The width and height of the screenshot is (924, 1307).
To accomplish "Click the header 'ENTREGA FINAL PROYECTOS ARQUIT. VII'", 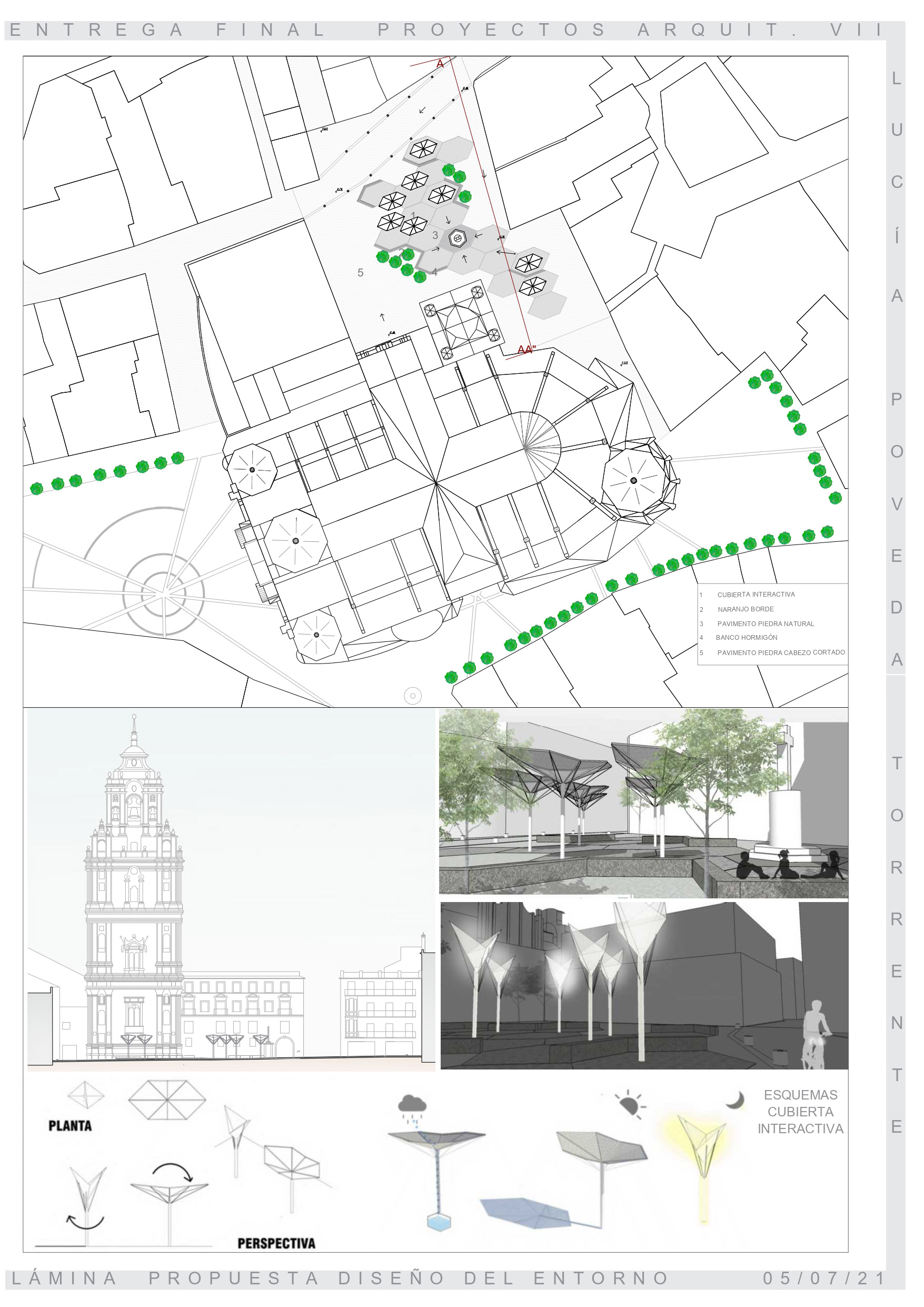I will (446, 29).
